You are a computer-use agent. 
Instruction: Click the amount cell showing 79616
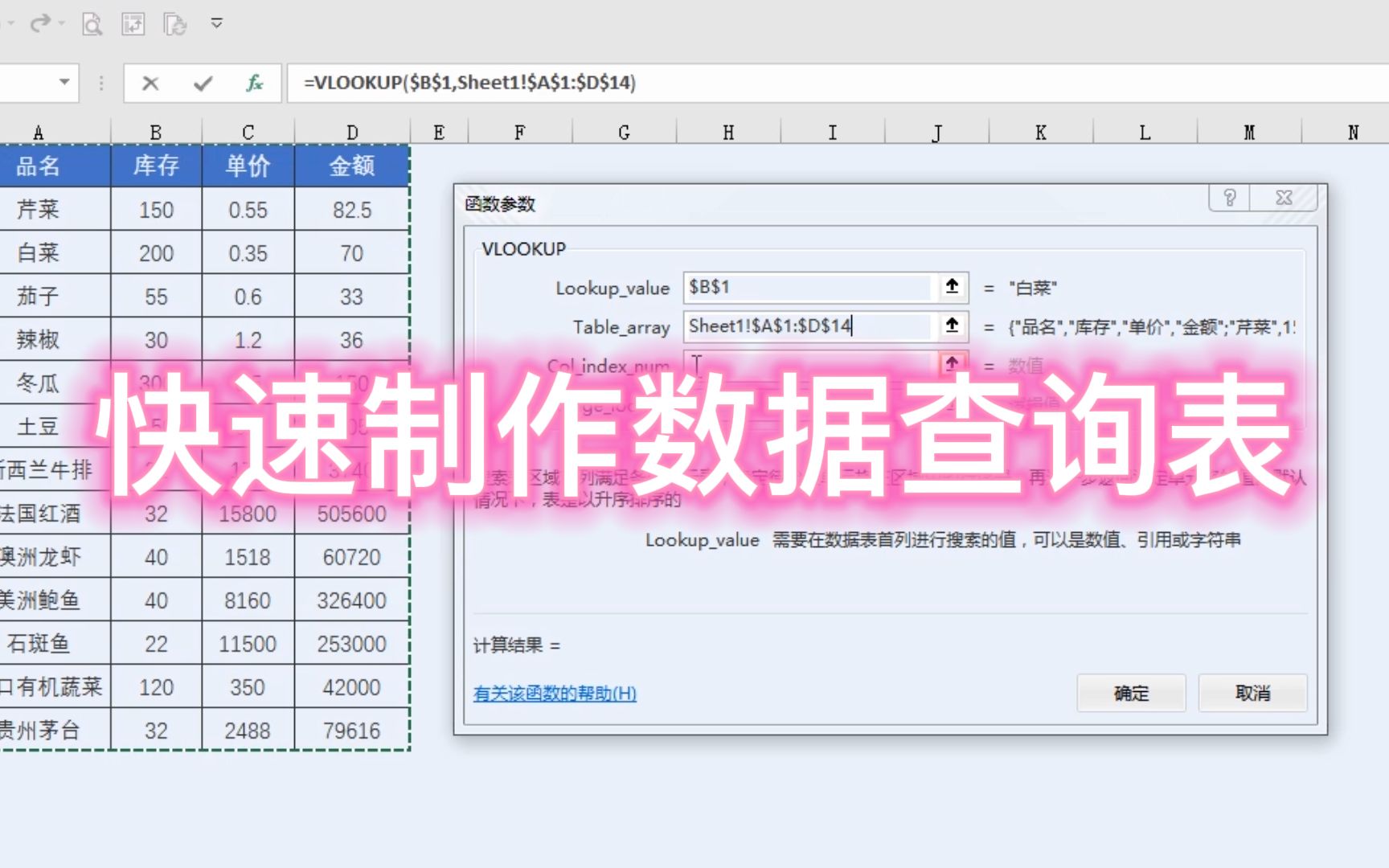click(352, 731)
